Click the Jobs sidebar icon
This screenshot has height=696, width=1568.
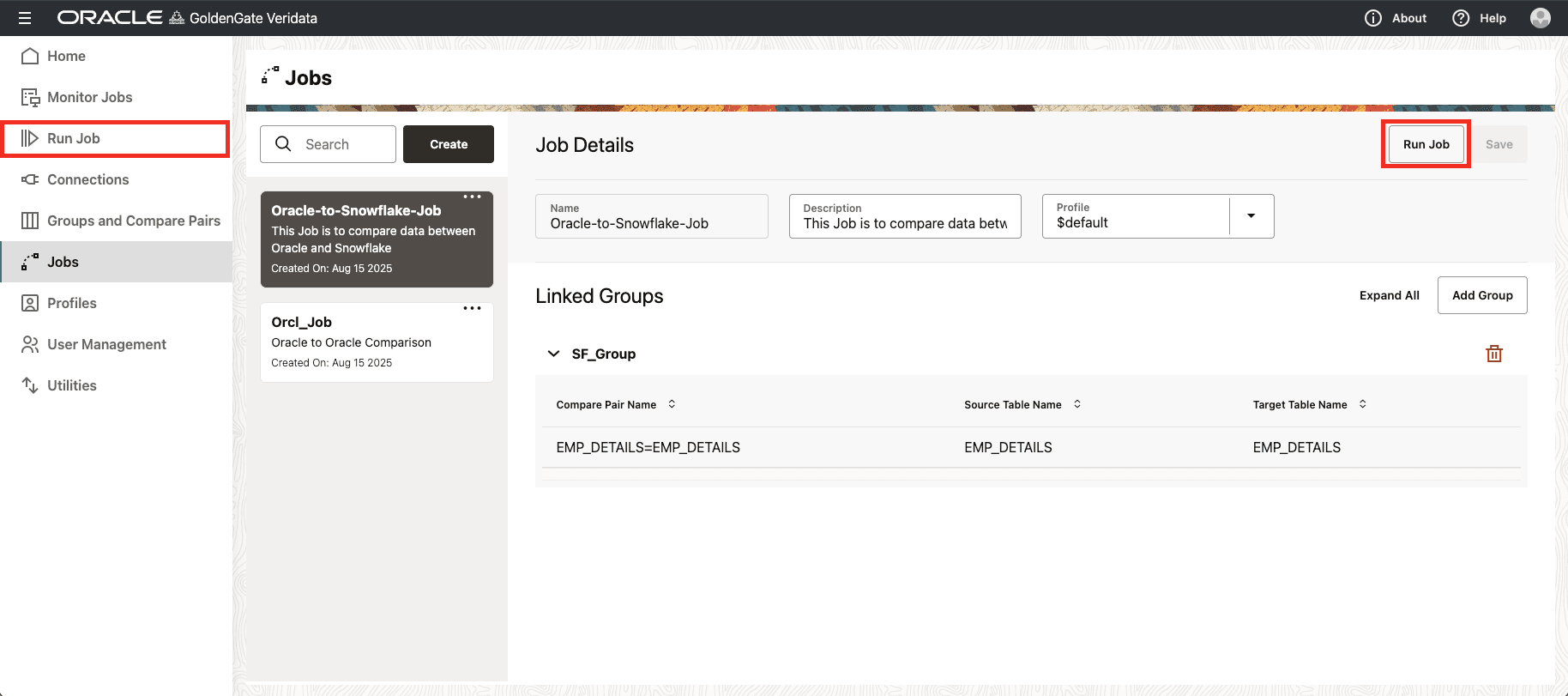(30, 262)
